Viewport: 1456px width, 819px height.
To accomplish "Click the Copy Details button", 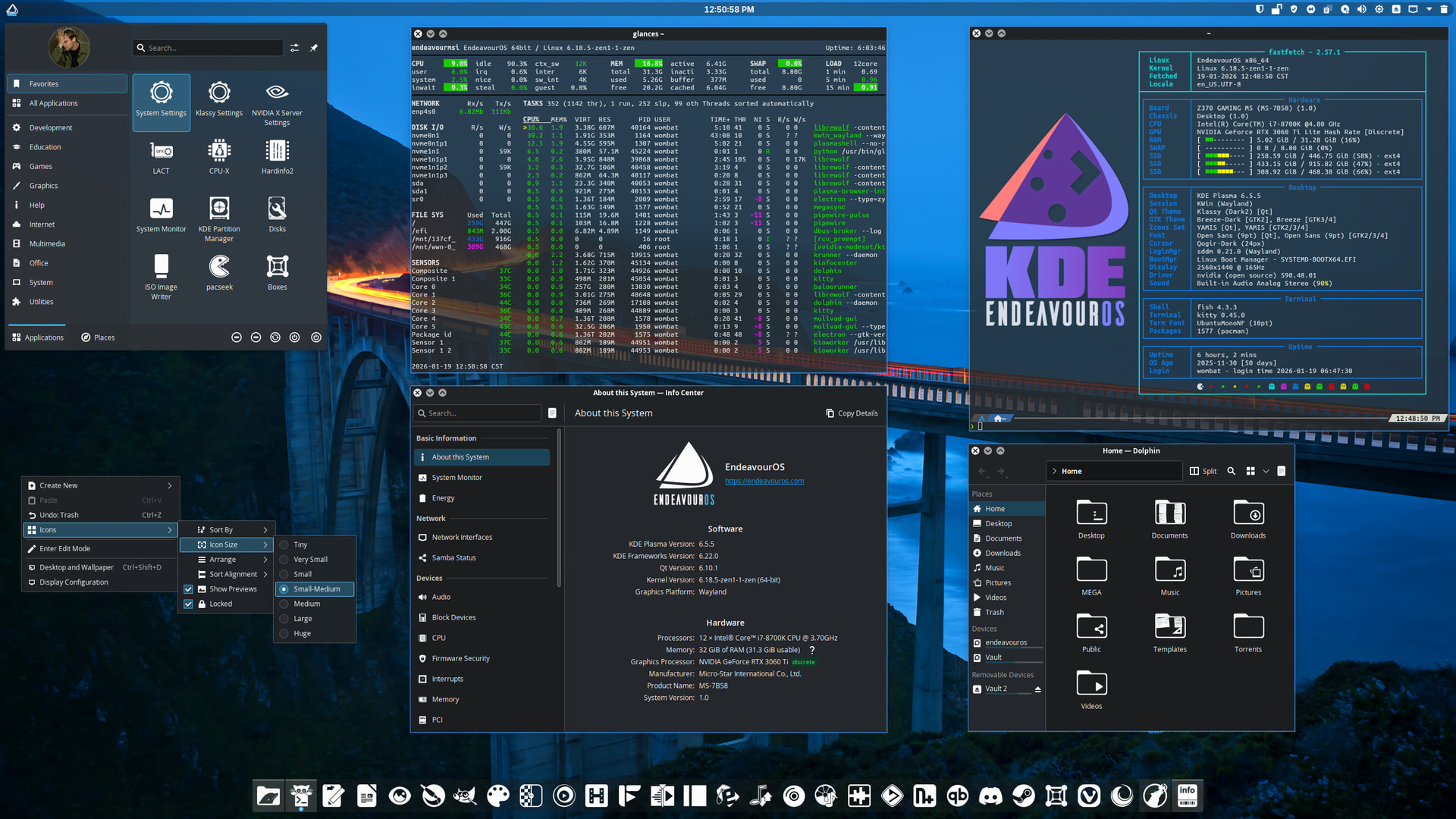I will [x=852, y=413].
